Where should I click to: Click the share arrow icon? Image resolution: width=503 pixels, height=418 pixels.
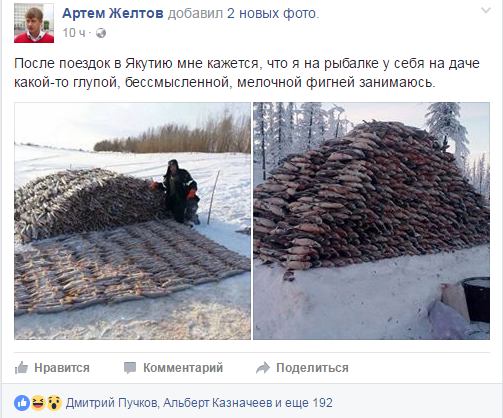tap(263, 368)
